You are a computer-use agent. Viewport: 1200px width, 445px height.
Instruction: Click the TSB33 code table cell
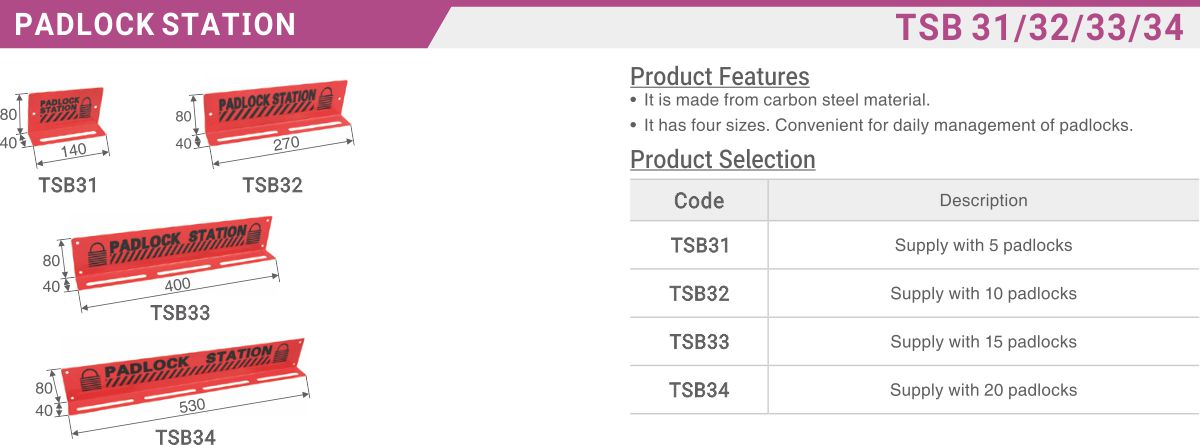click(699, 341)
